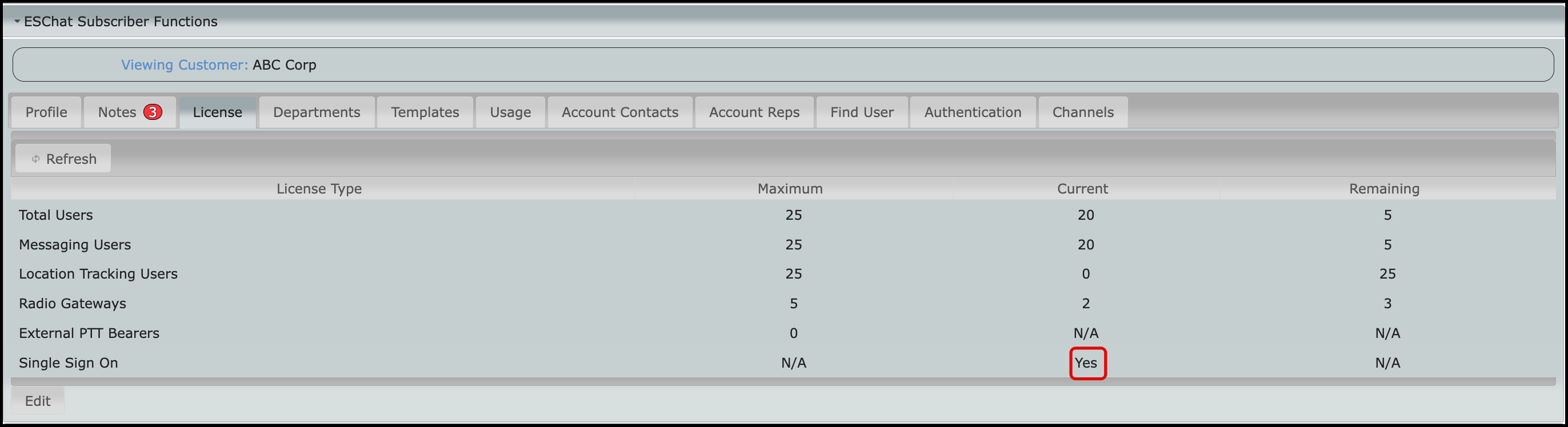Select the Location Tracking Users row label
The width and height of the screenshot is (1568, 427).
[x=98, y=273]
